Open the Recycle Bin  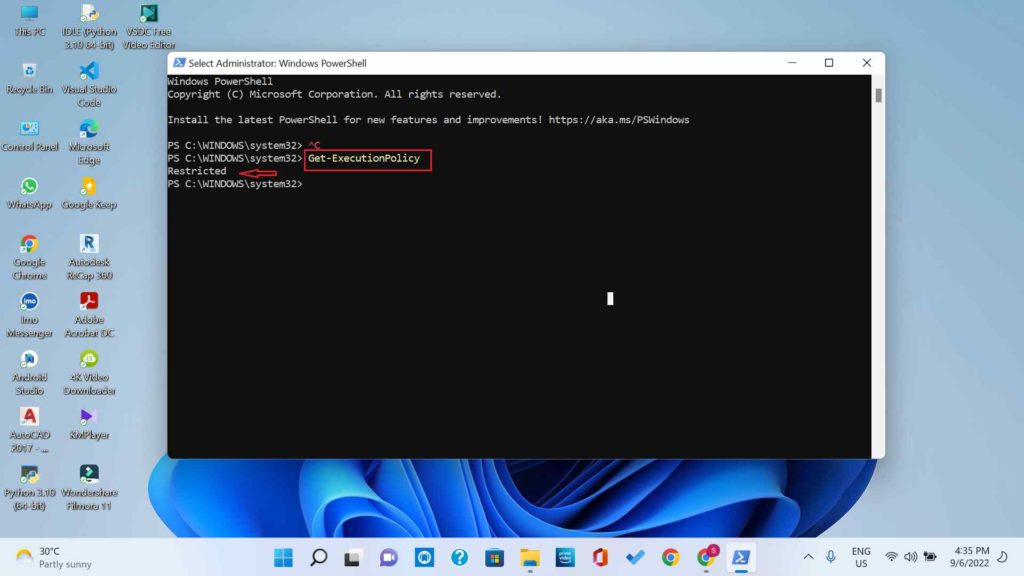[x=29, y=78]
